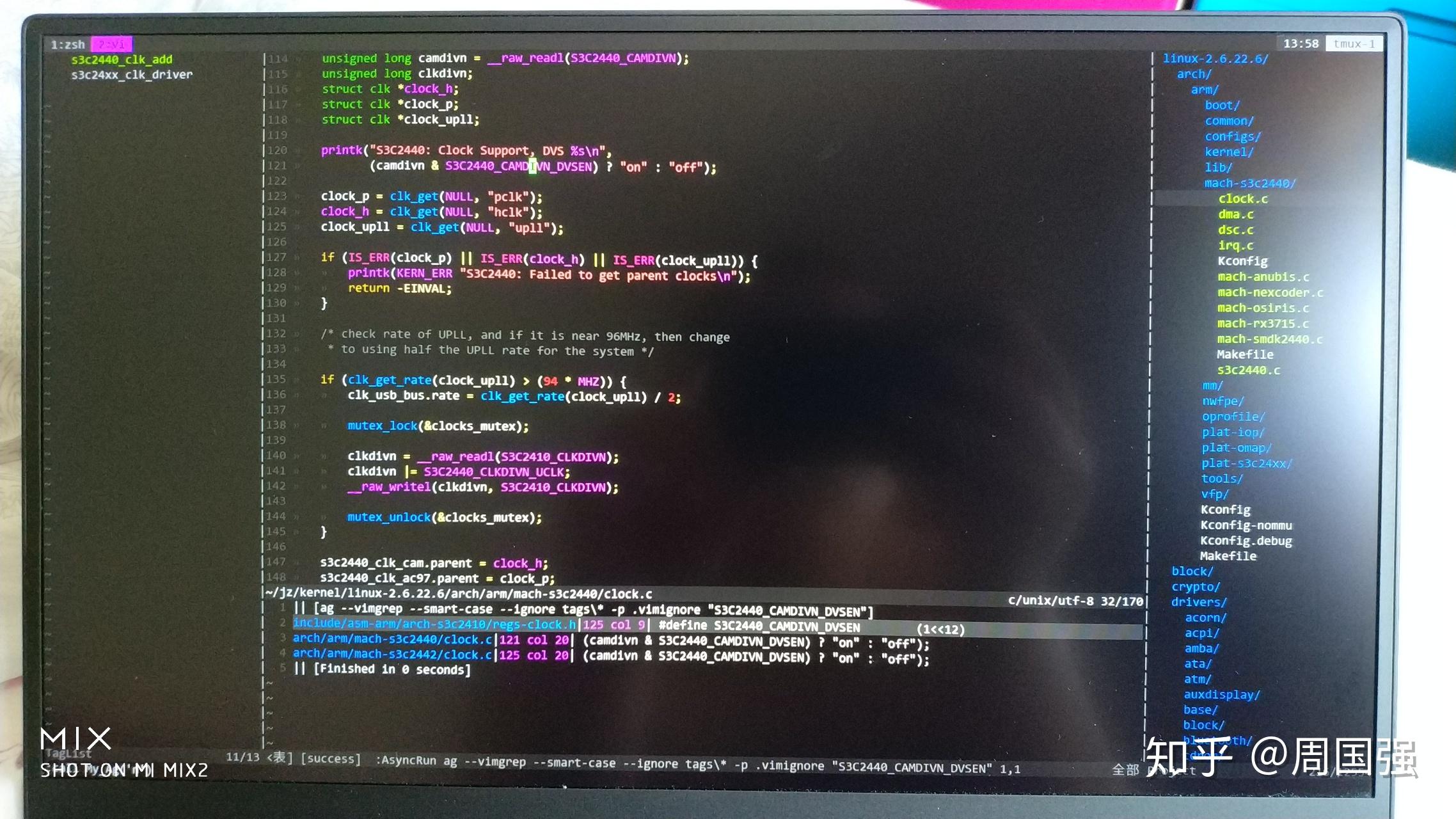This screenshot has width=1456, height=819.
Task: Jump to mach-s3c2442/clock.c quickfix result
Action: coord(392,654)
